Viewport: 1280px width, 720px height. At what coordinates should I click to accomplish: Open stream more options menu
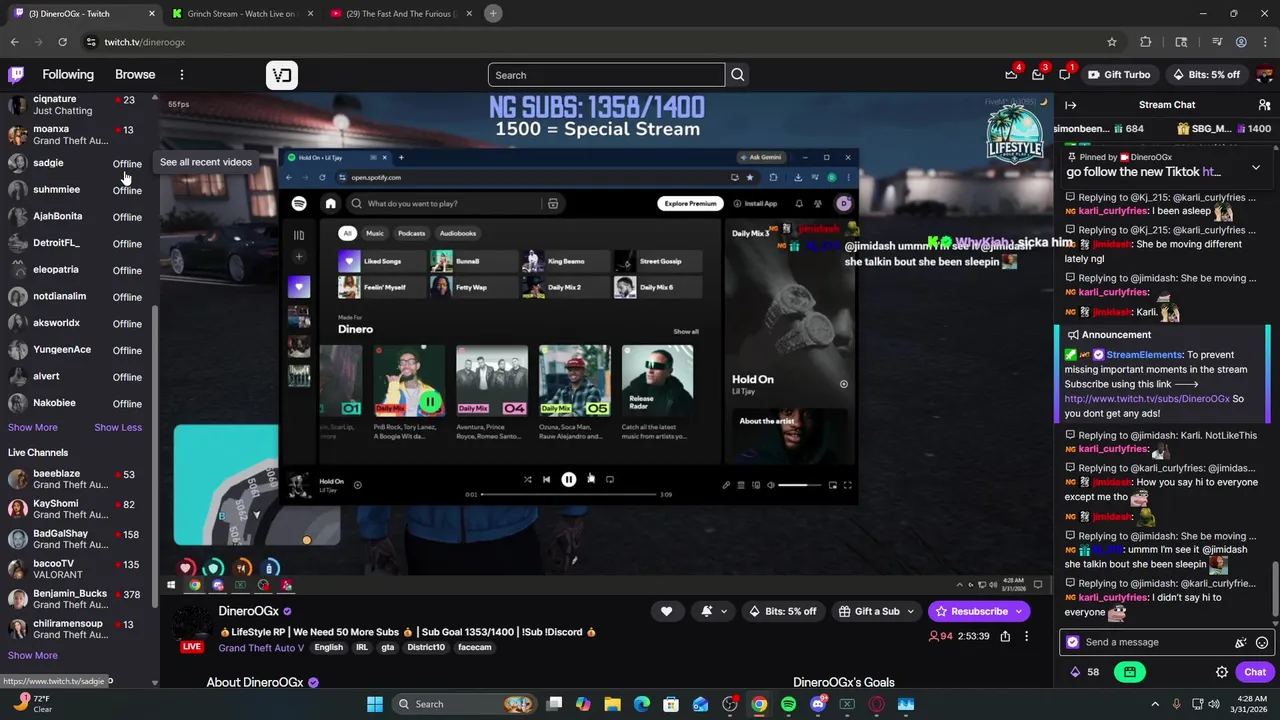(x=1026, y=636)
